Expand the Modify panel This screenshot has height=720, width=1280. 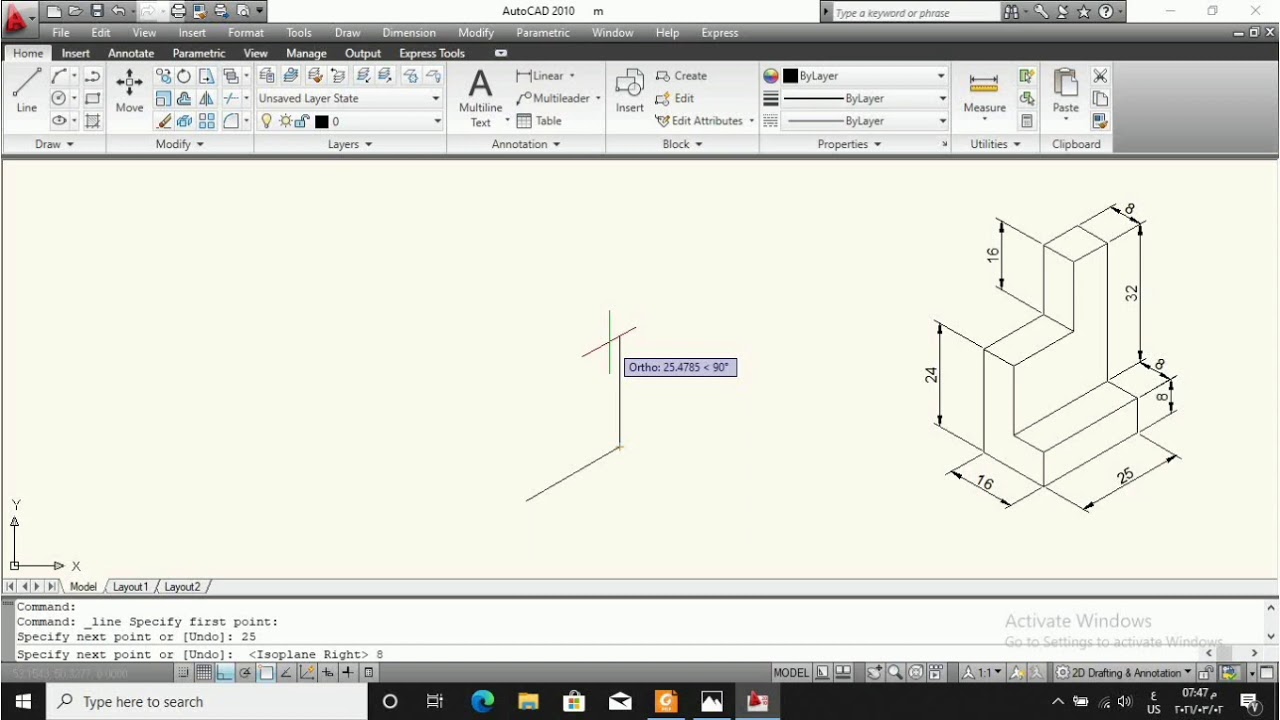click(x=180, y=144)
